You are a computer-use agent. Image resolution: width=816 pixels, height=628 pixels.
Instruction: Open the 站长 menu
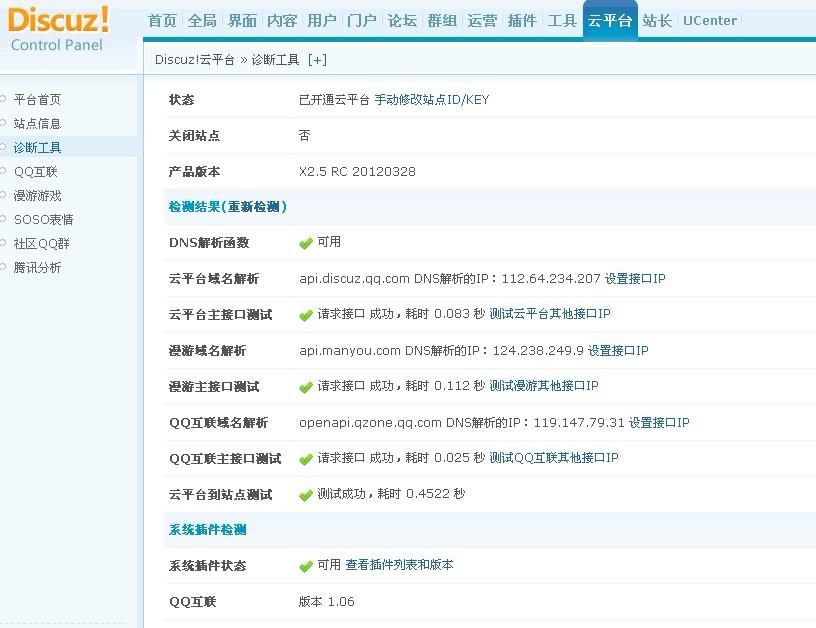click(657, 21)
